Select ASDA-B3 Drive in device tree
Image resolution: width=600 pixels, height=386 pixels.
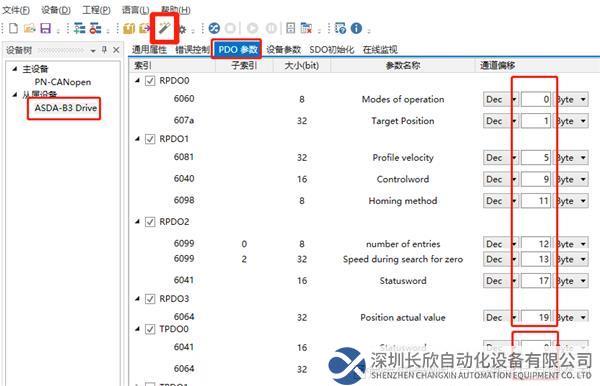tap(65, 108)
